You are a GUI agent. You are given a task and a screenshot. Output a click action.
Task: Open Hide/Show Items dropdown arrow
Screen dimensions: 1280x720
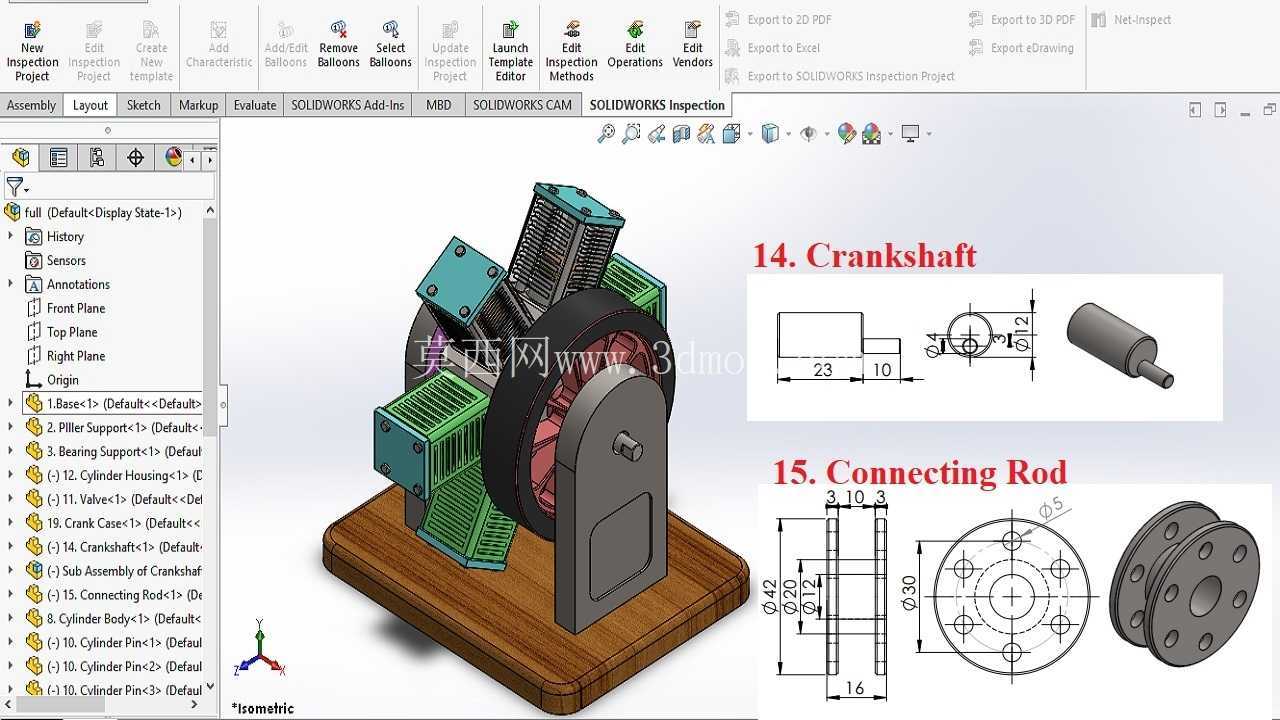[827, 134]
